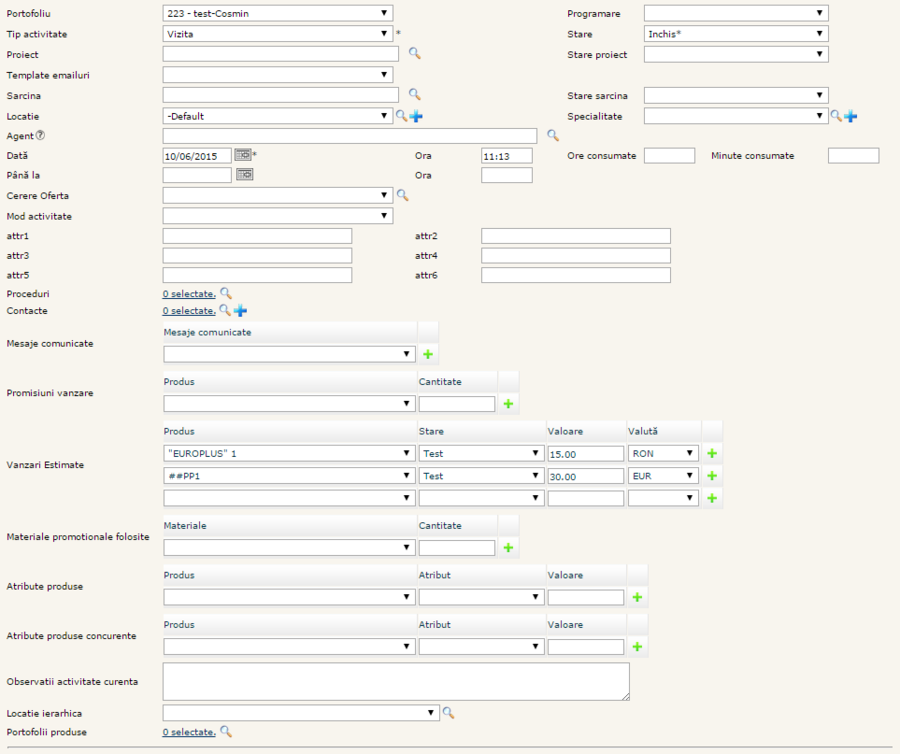Viewport: 900px width, 754px height.
Task: Add a Mesaje comunicate row with green plus
Action: [428, 354]
